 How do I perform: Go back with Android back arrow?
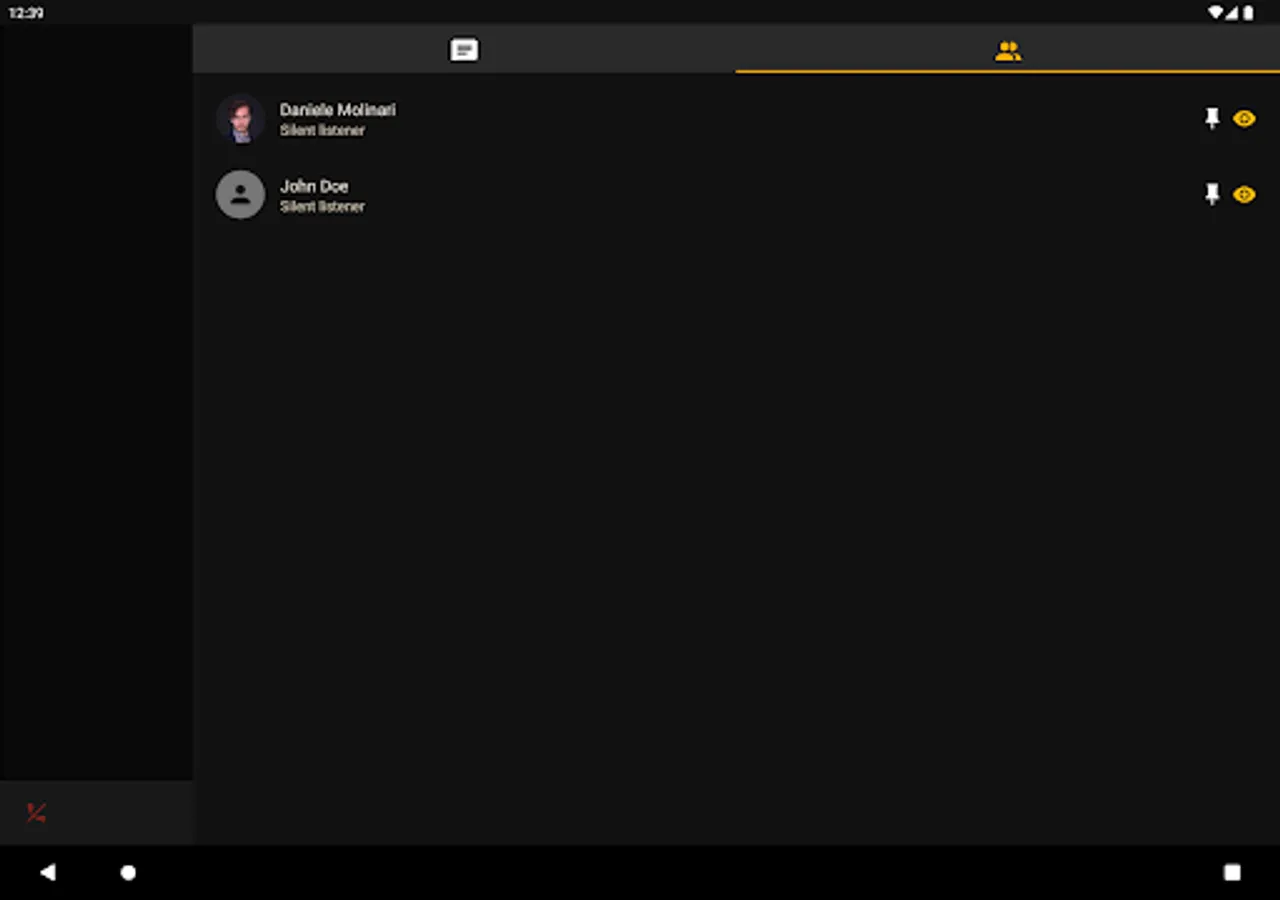tap(47, 872)
